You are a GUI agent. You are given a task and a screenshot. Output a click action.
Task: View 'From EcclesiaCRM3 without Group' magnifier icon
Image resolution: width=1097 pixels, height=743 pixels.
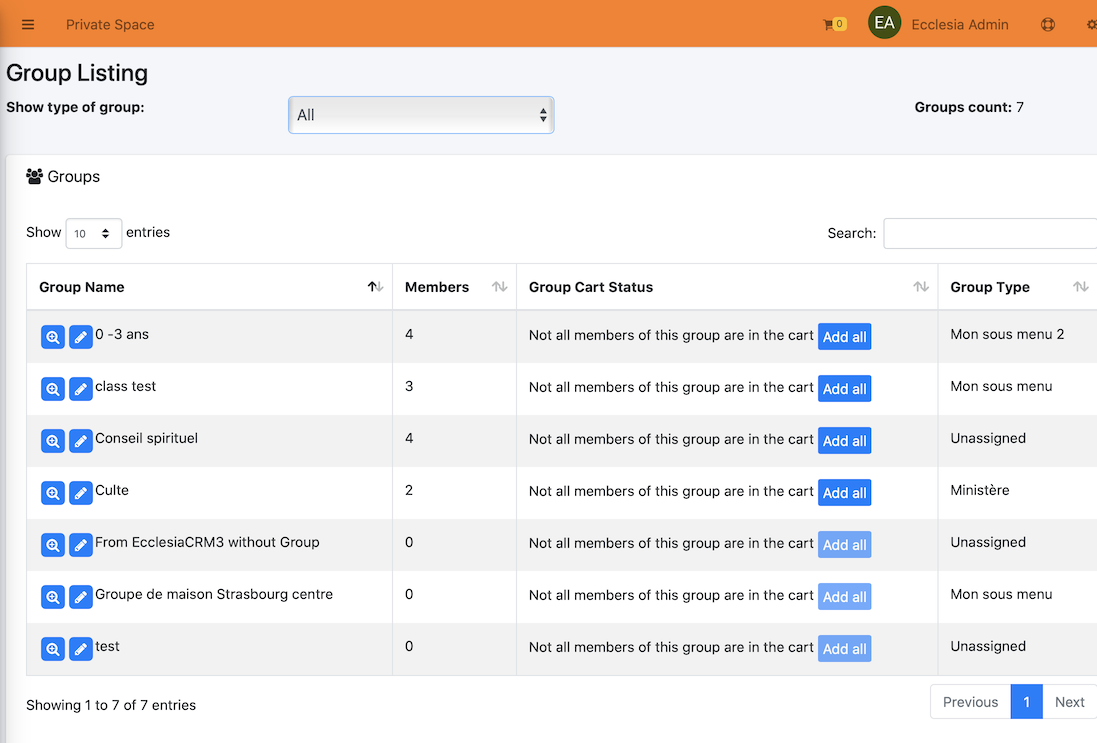53,545
